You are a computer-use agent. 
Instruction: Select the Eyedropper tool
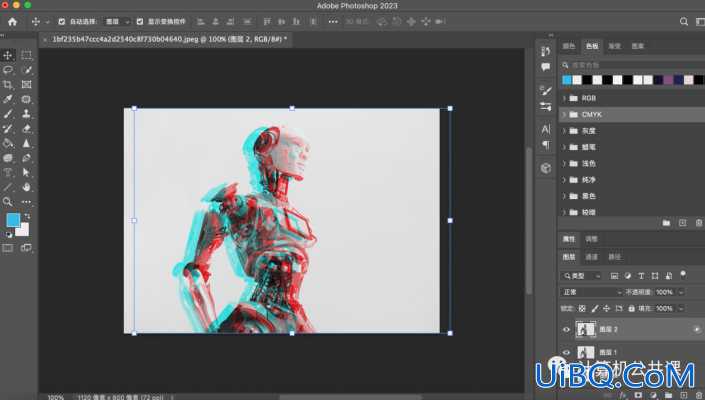point(8,99)
